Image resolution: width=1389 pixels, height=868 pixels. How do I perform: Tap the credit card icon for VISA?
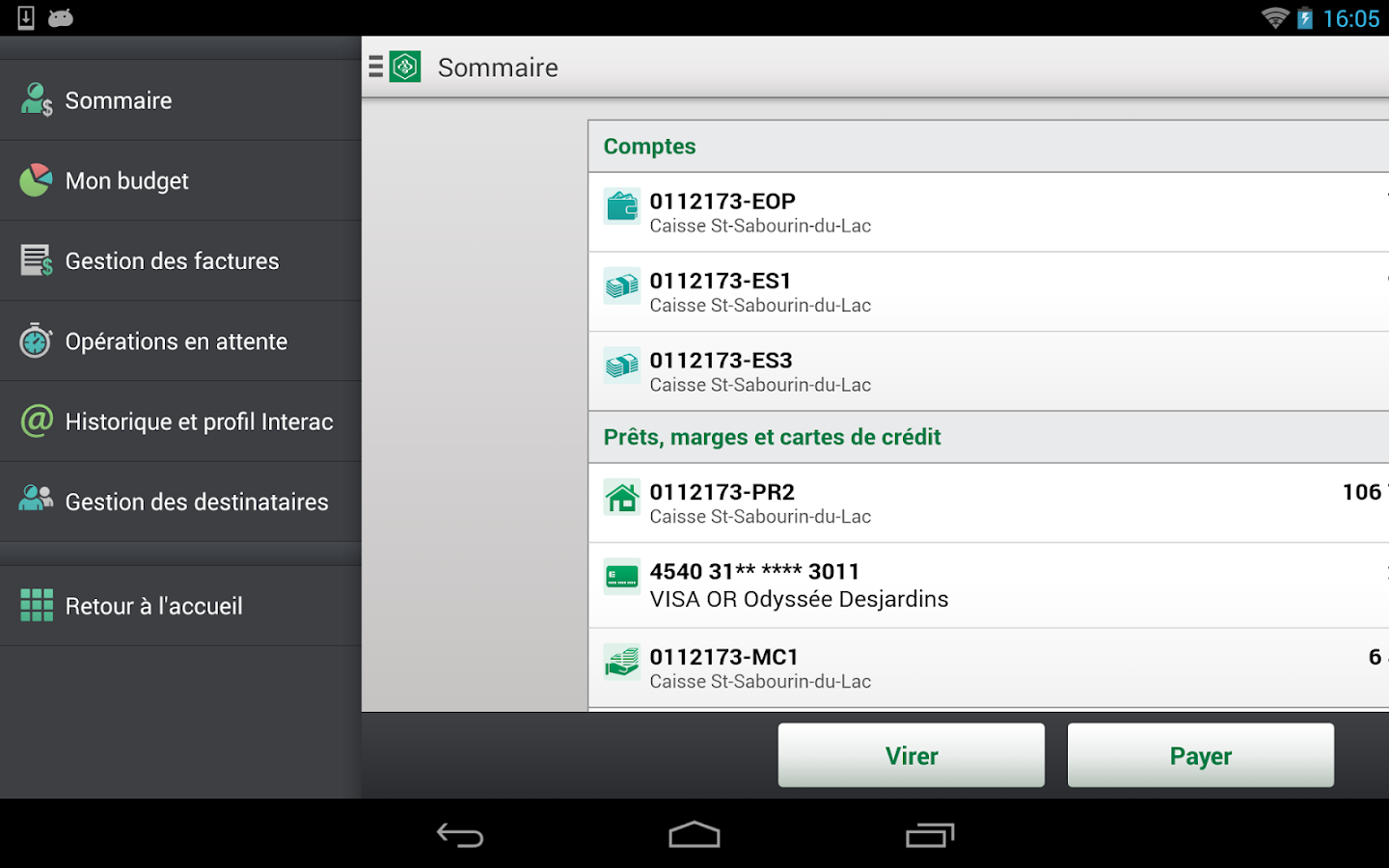(622, 577)
